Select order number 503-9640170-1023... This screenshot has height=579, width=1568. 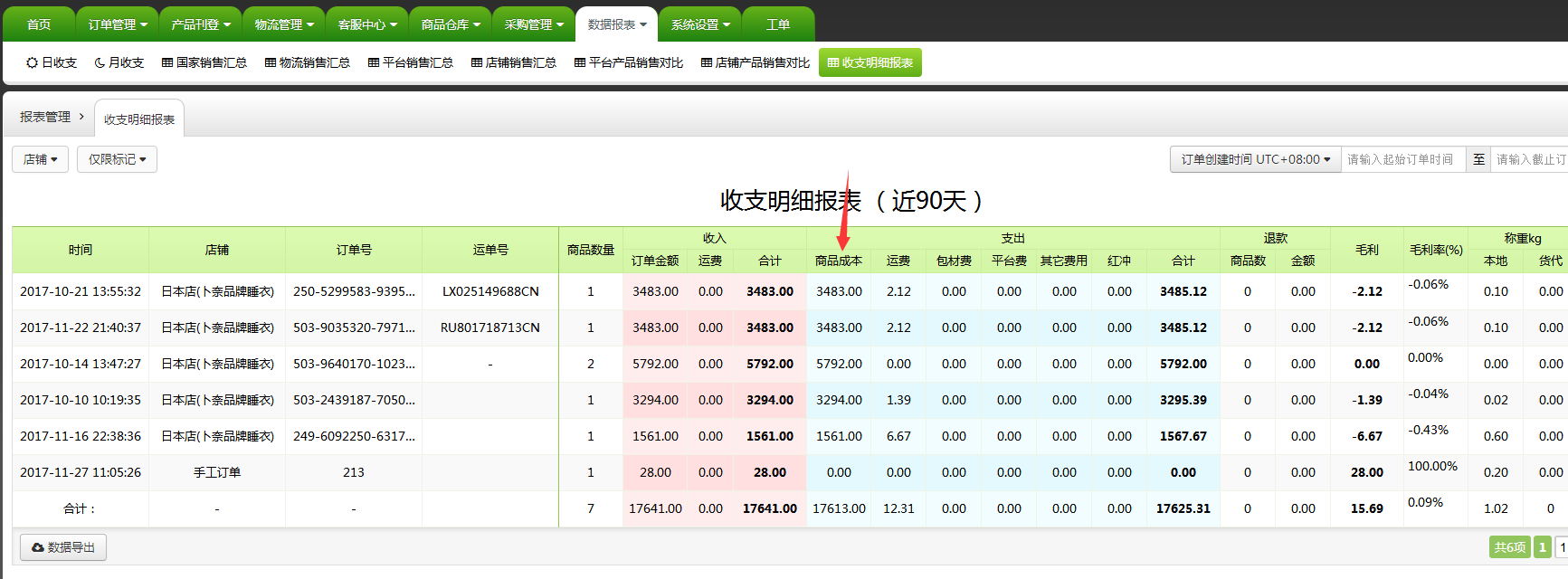point(354,364)
